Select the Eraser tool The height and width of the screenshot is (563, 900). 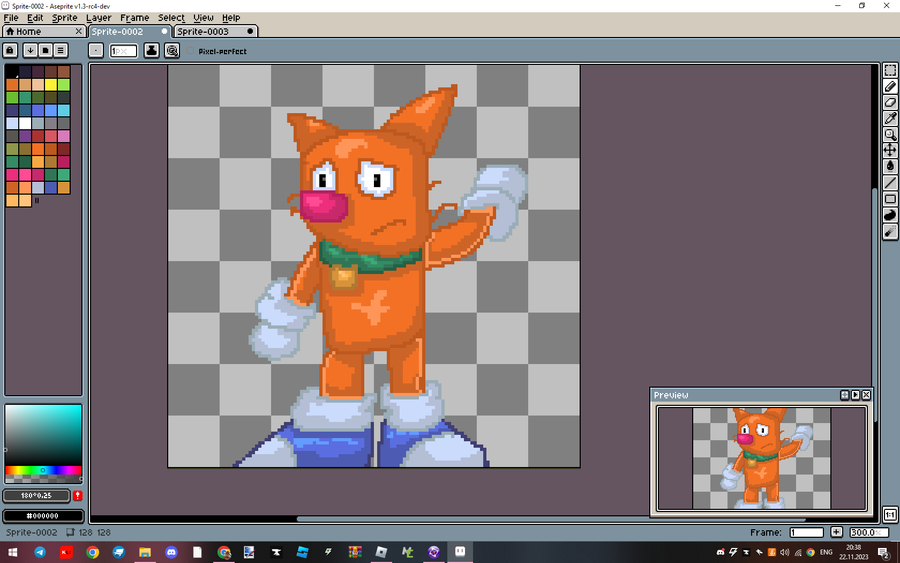coord(890,102)
